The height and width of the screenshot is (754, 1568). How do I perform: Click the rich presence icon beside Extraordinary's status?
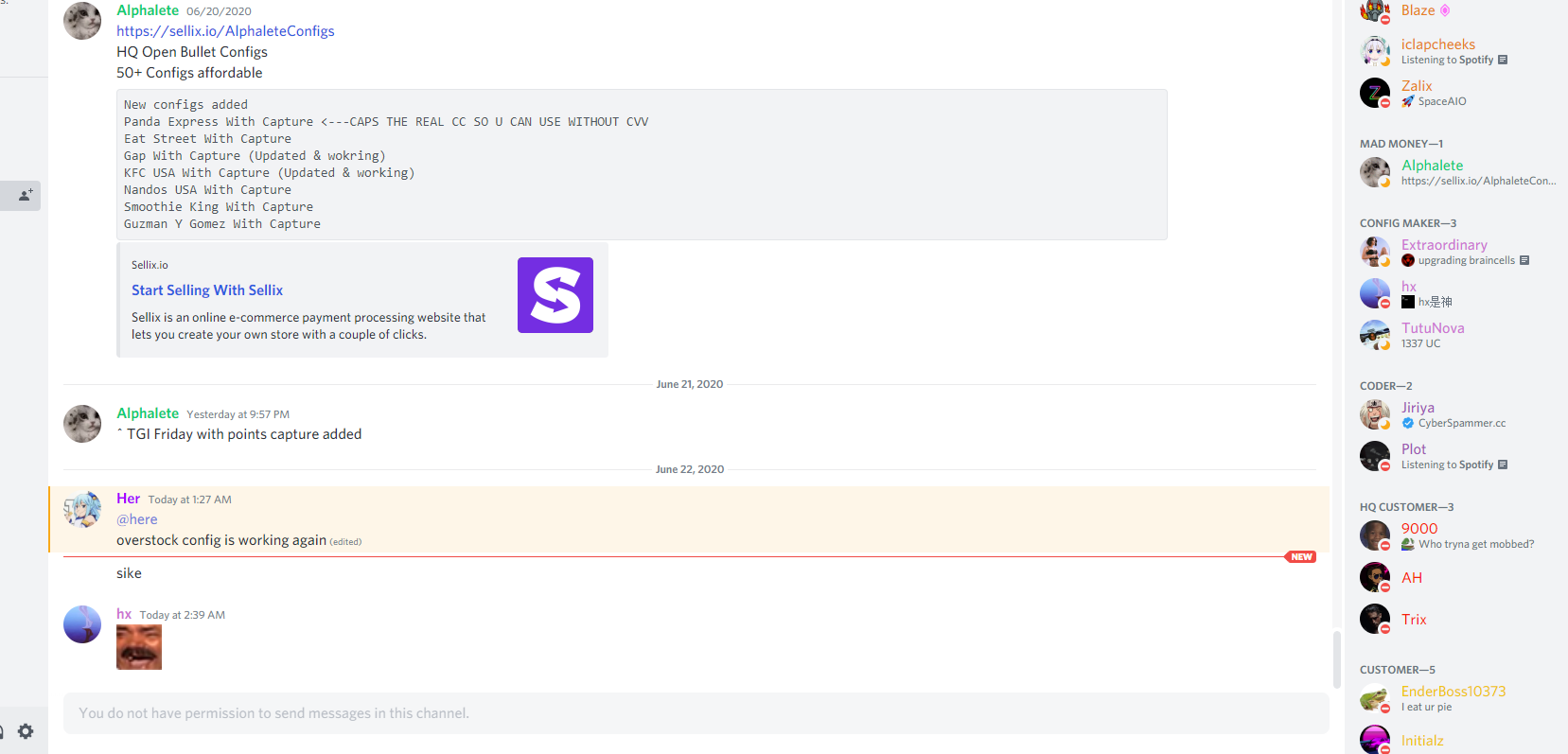[1524, 260]
